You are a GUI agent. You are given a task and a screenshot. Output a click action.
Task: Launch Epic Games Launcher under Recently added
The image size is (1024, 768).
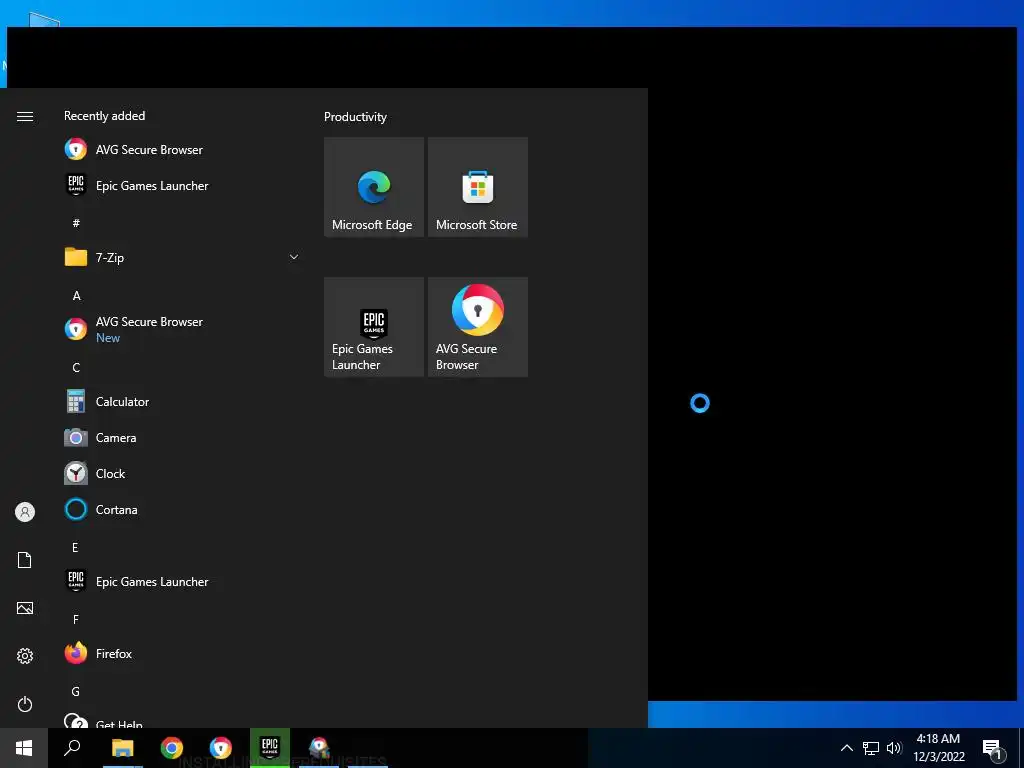[182, 185]
